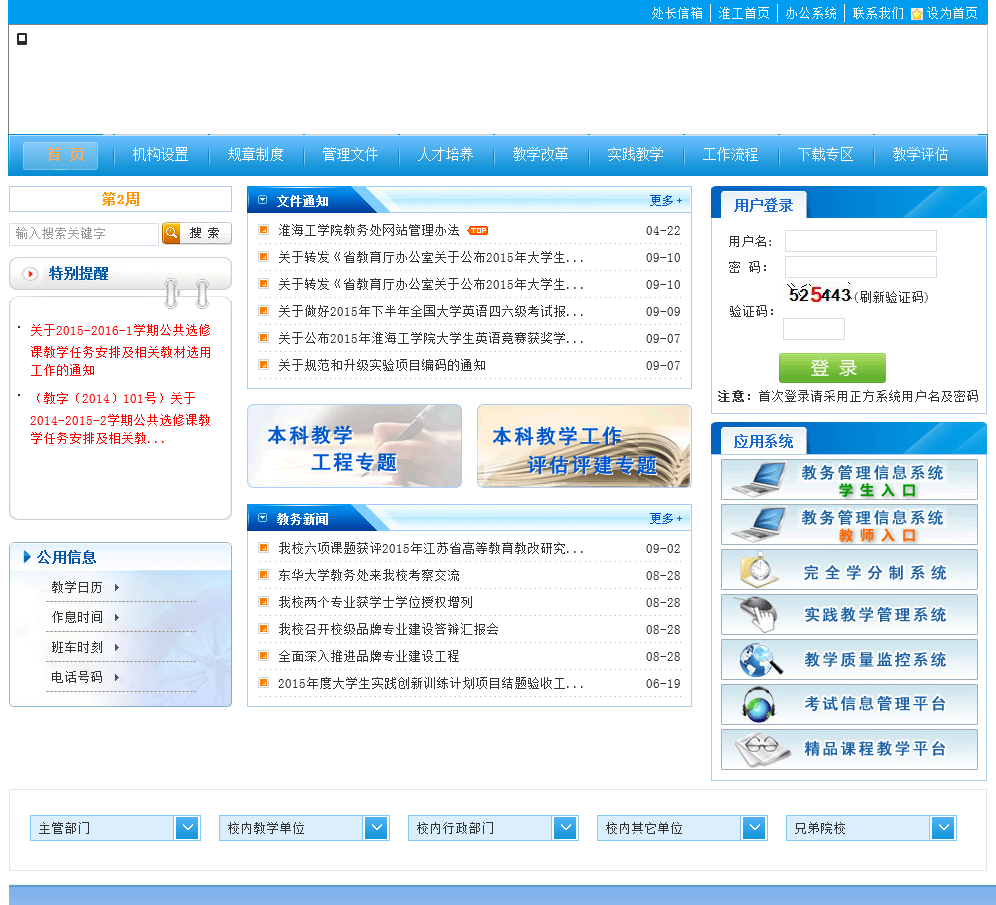Click laptop icon of 学生入口 system
The height and width of the screenshot is (905, 996).
click(x=760, y=479)
